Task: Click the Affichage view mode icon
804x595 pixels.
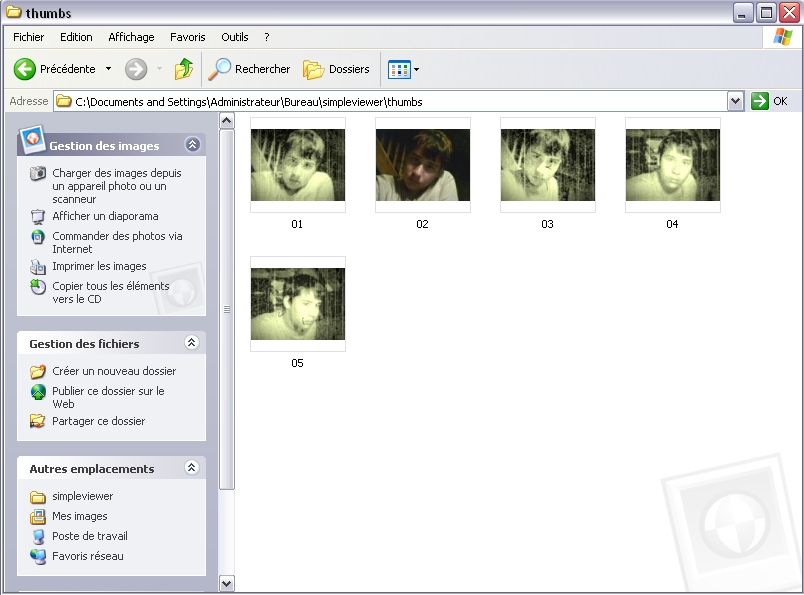Action: (399, 69)
